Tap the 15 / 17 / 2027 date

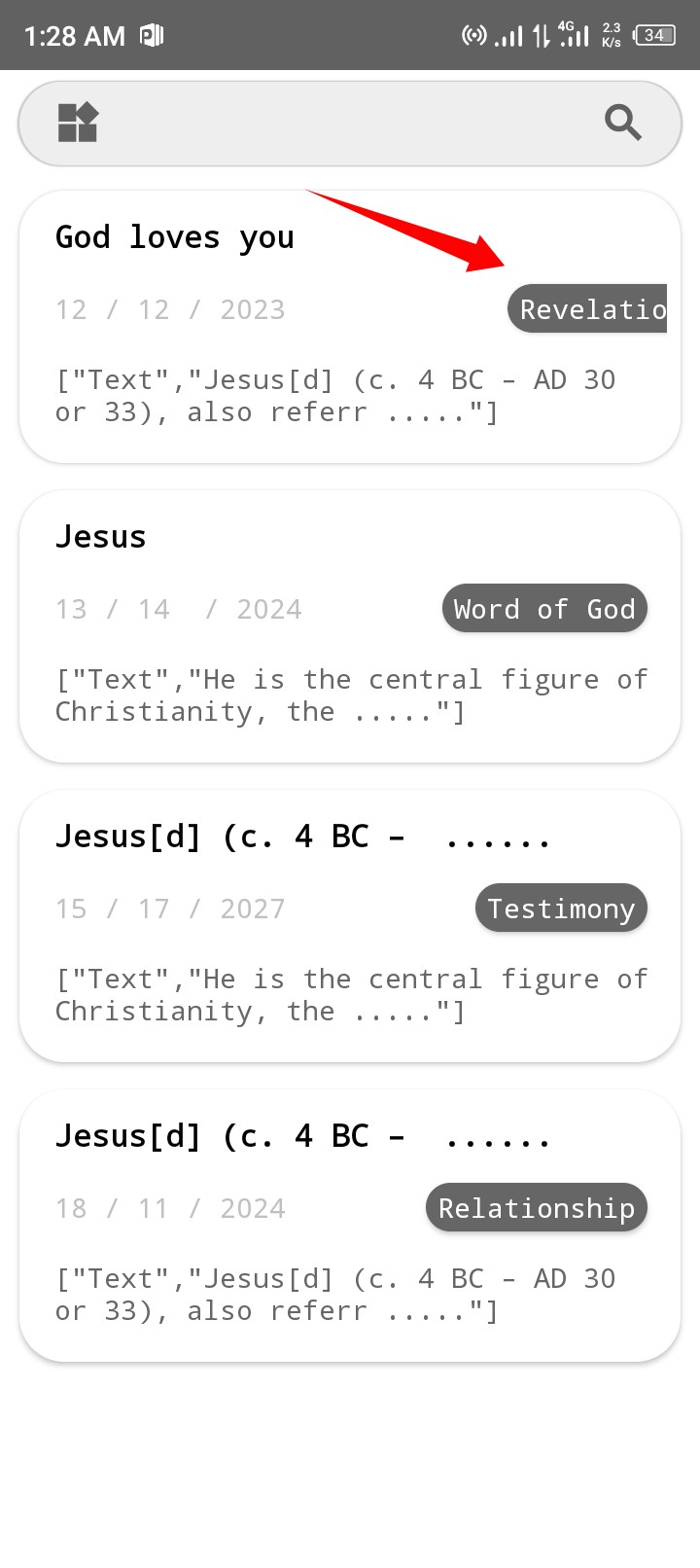pos(170,909)
